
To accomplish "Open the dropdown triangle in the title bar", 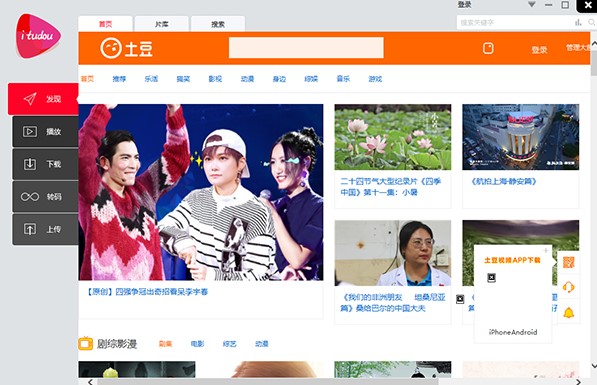I will click(x=532, y=5).
